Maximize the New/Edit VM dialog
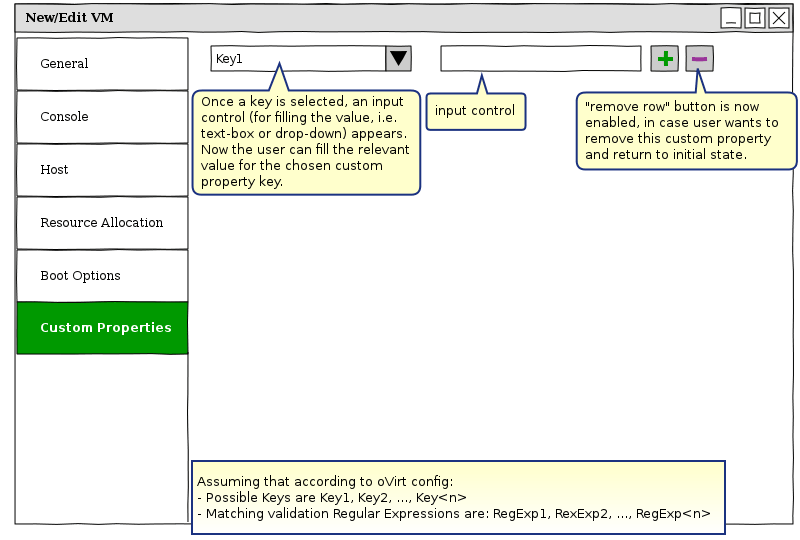The image size is (800, 540). [755, 17]
